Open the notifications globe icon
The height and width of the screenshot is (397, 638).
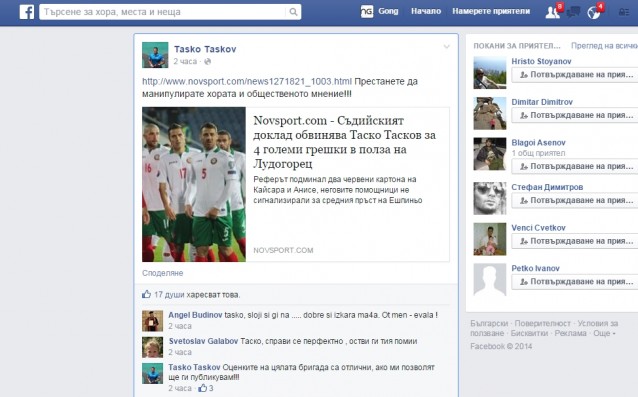[x=594, y=13]
